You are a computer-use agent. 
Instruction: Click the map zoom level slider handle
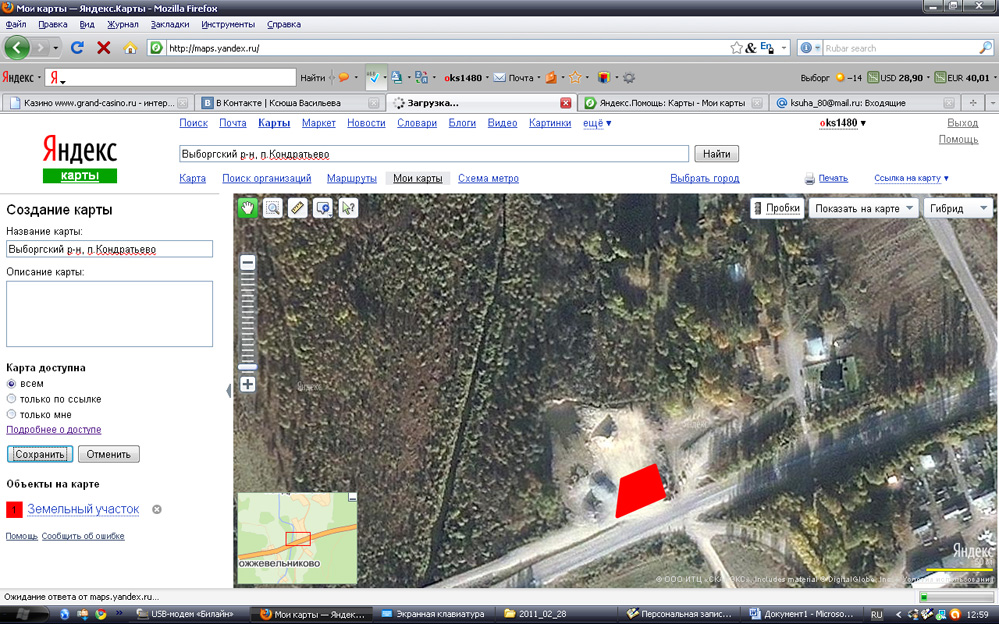[x=247, y=367]
